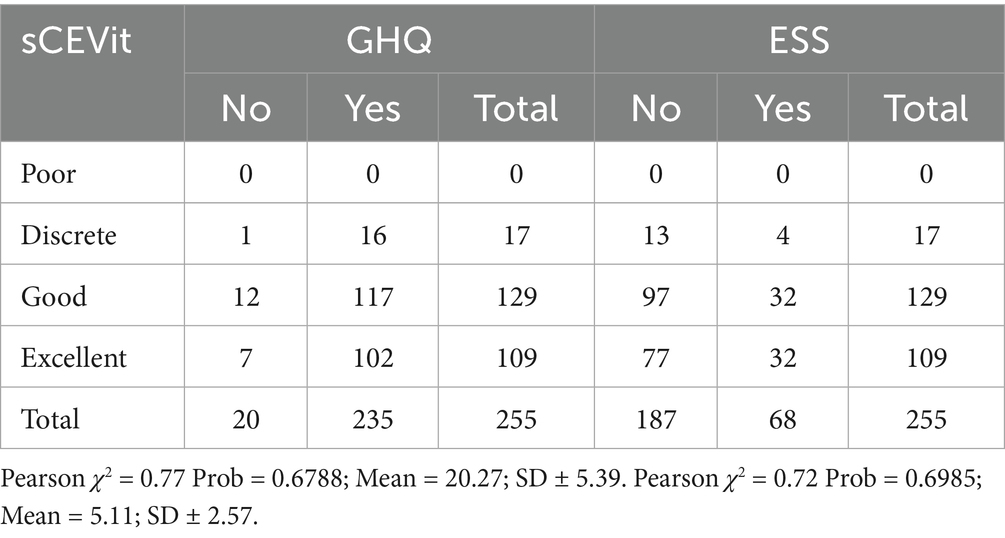The width and height of the screenshot is (1005, 538).
Task: Click the Good row label
Action: click(53, 296)
